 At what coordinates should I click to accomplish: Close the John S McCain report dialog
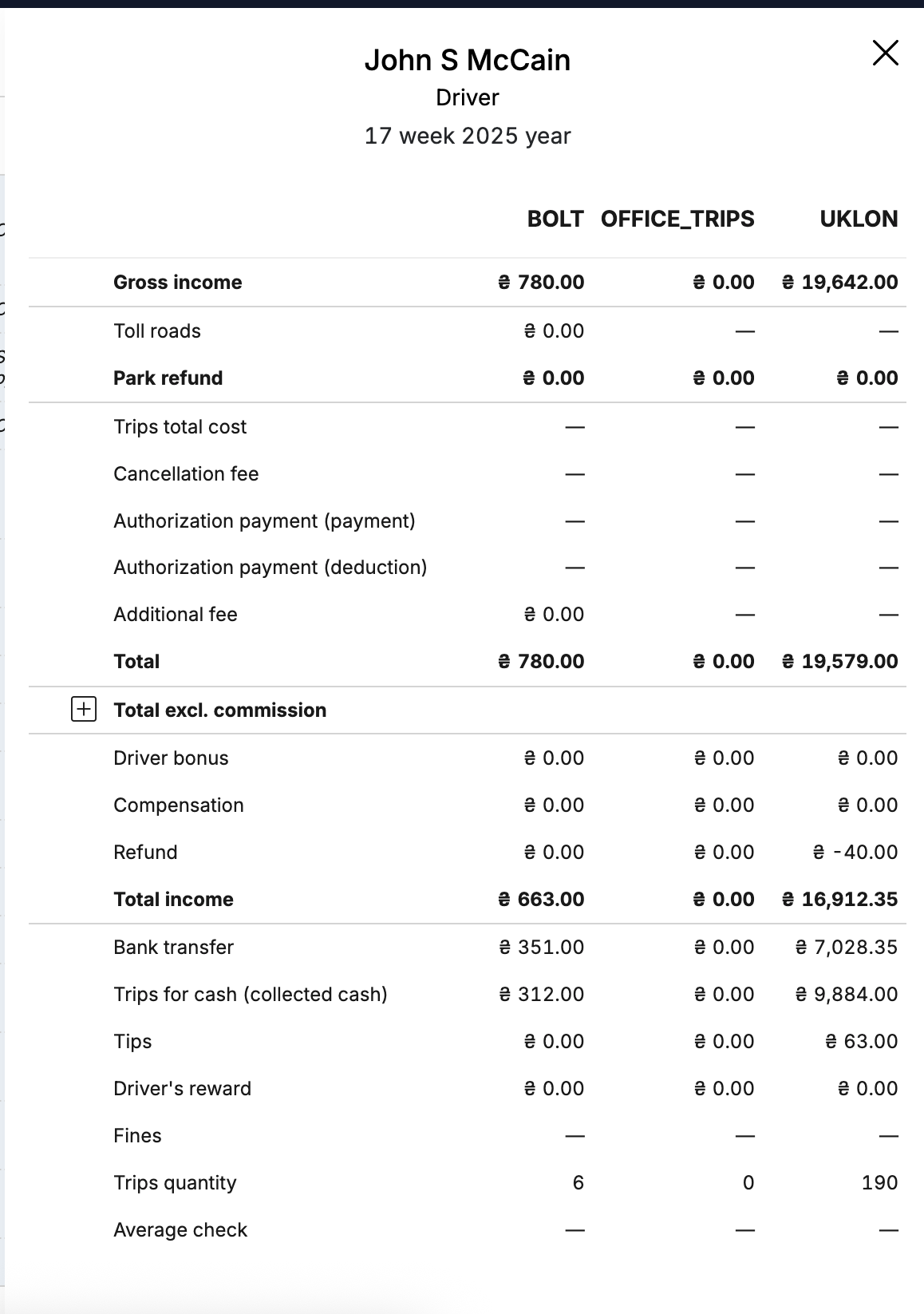click(x=886, y=53)
